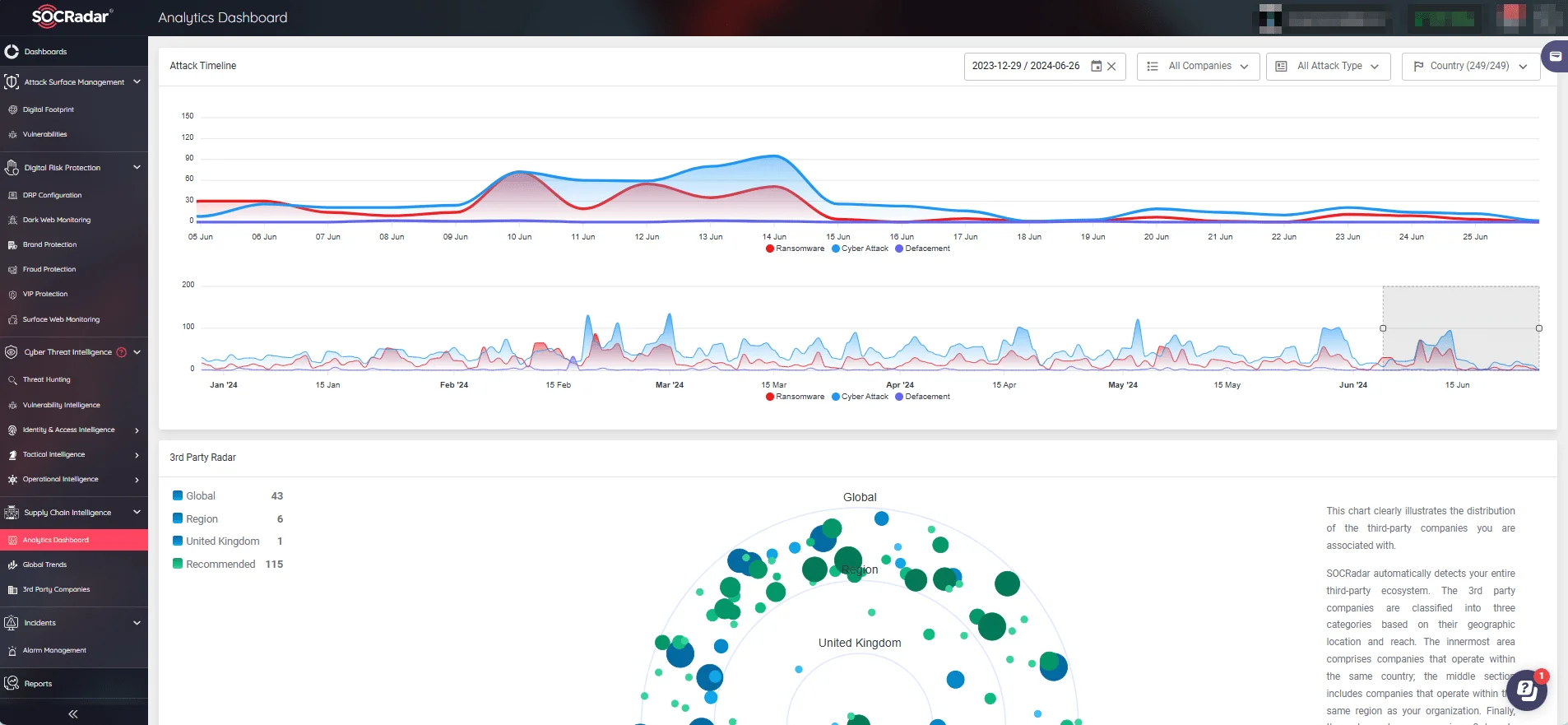Select the Analytics Dashboard menu item
Viewport: 1568px width, 725px height.
(x=74, y=540)
